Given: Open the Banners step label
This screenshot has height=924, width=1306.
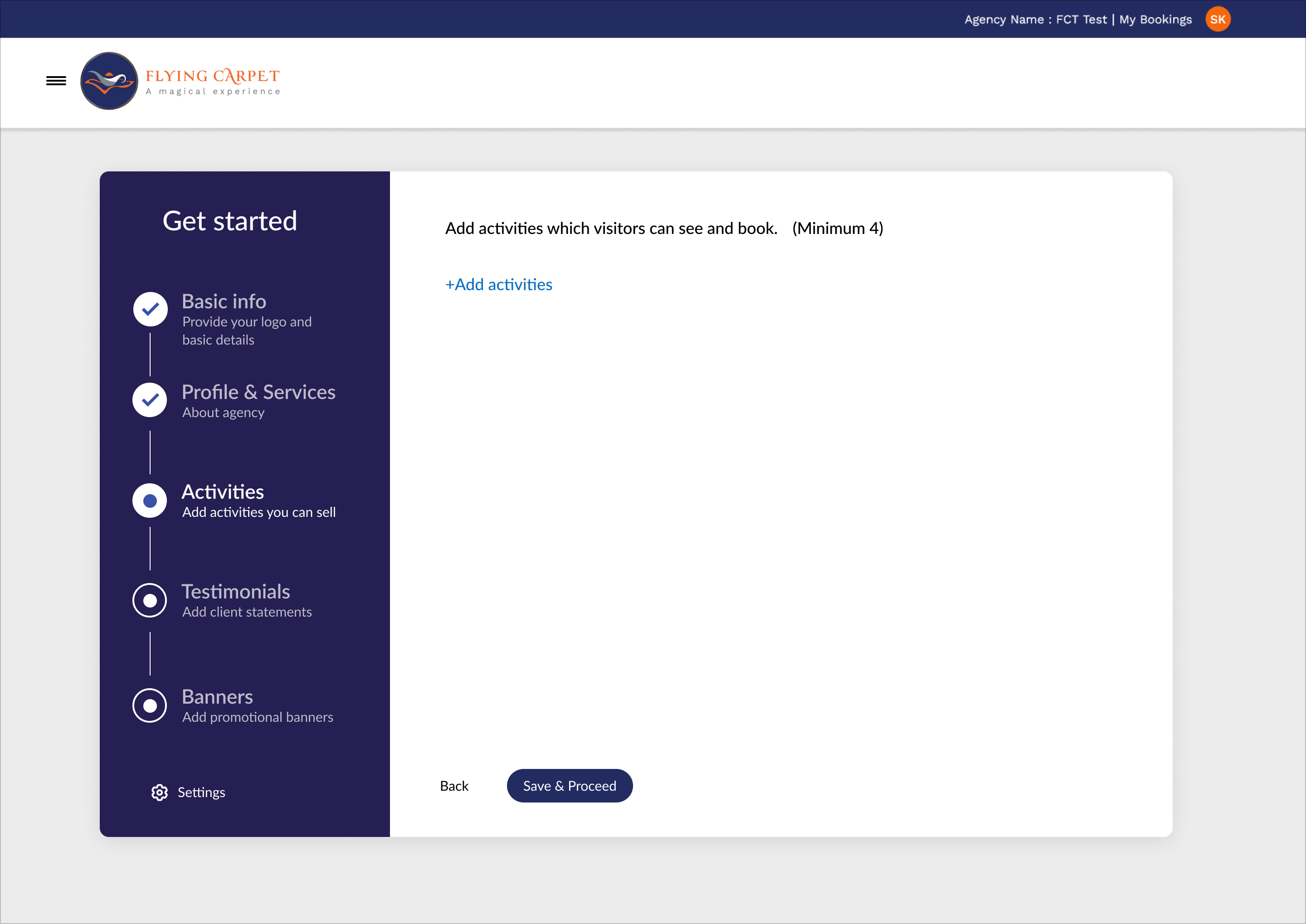Looking at the screenshot, I should 217,697.
